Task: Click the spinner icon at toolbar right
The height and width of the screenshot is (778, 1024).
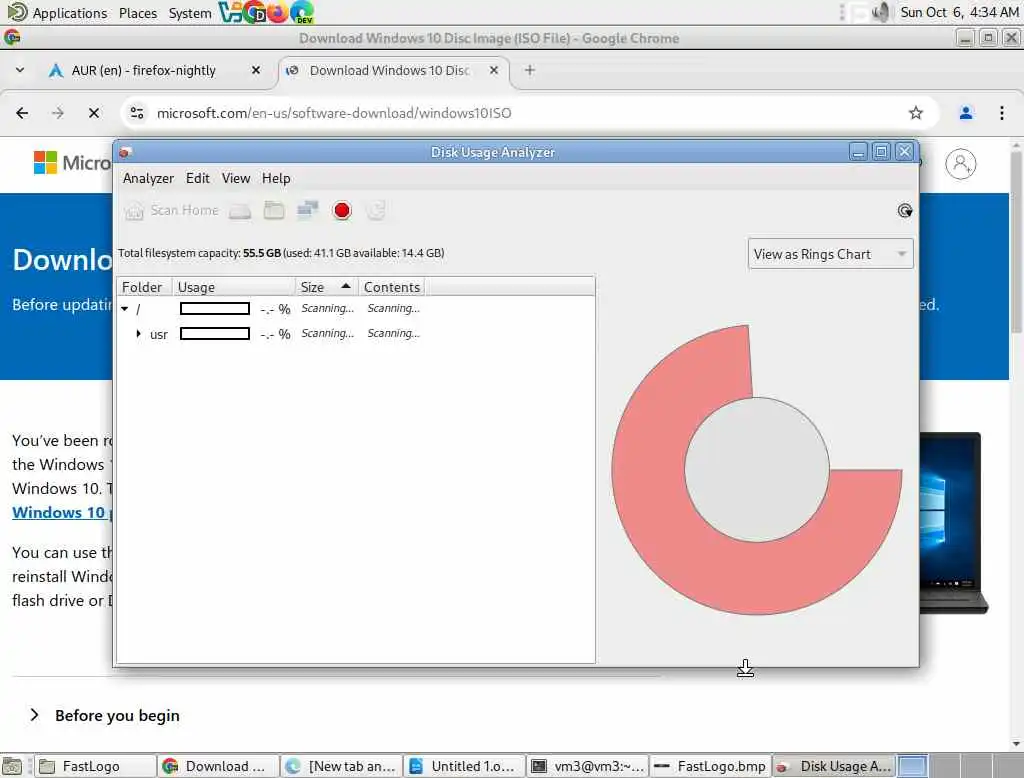Action: (904, 210)
